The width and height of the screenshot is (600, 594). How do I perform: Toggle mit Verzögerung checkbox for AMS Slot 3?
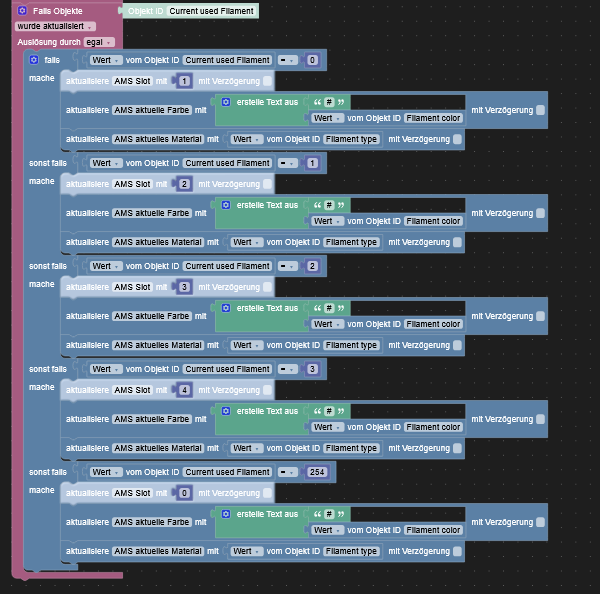coord(267,287)
